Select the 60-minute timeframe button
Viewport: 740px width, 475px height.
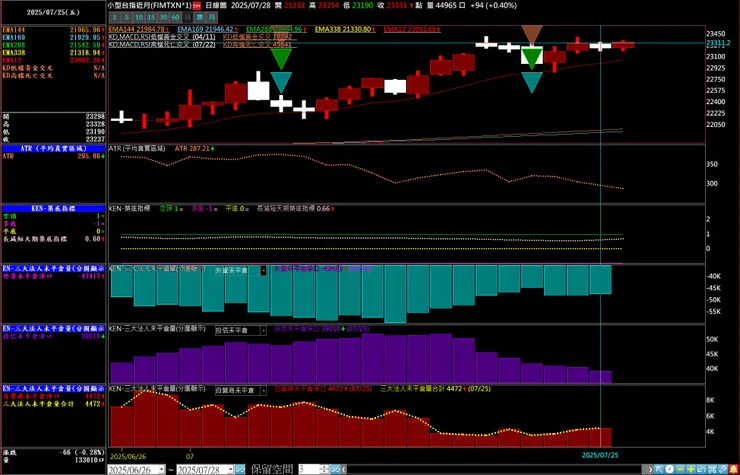point(176,17)
